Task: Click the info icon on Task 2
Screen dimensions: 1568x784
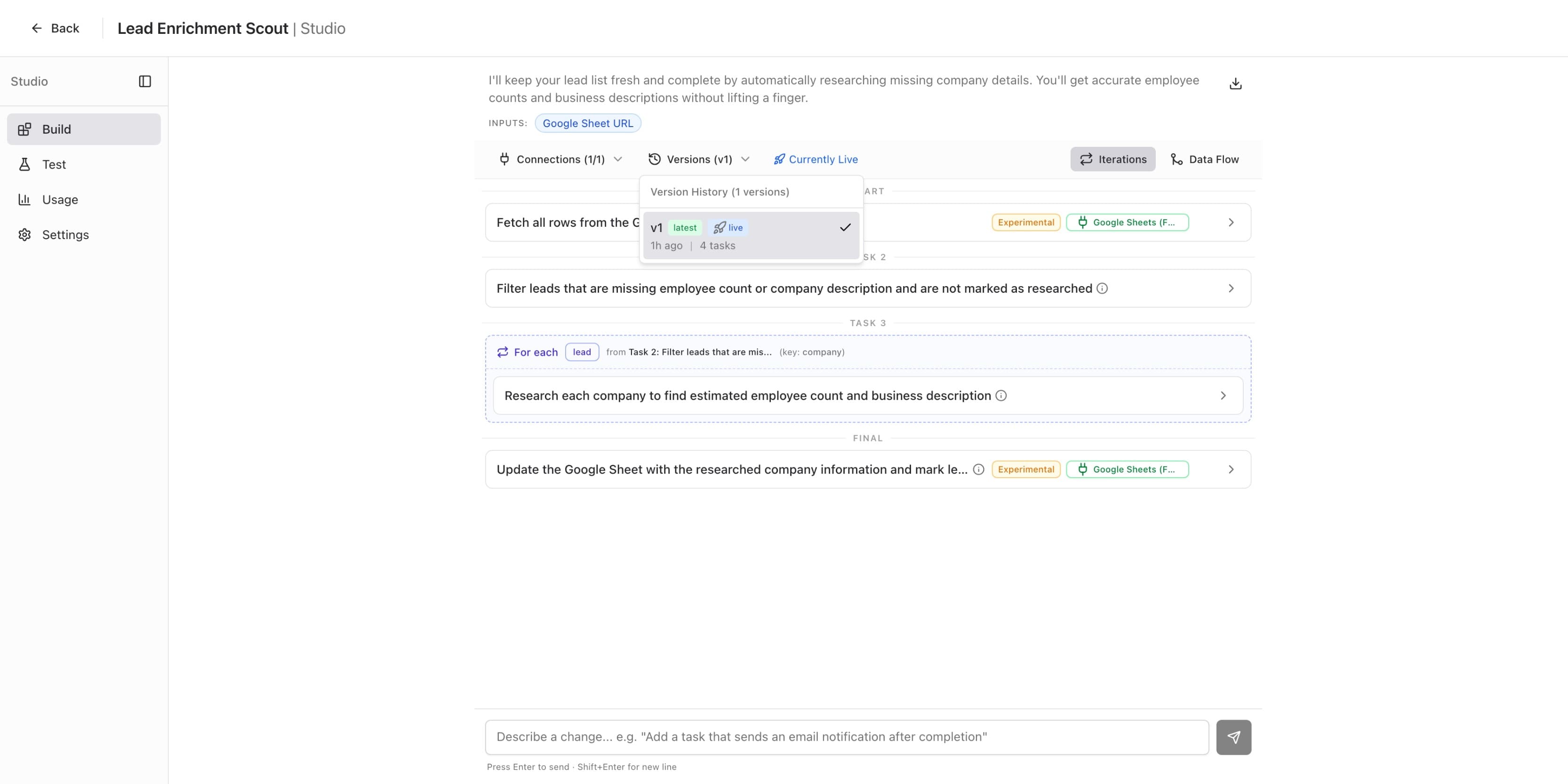Action: [1102, 288]
